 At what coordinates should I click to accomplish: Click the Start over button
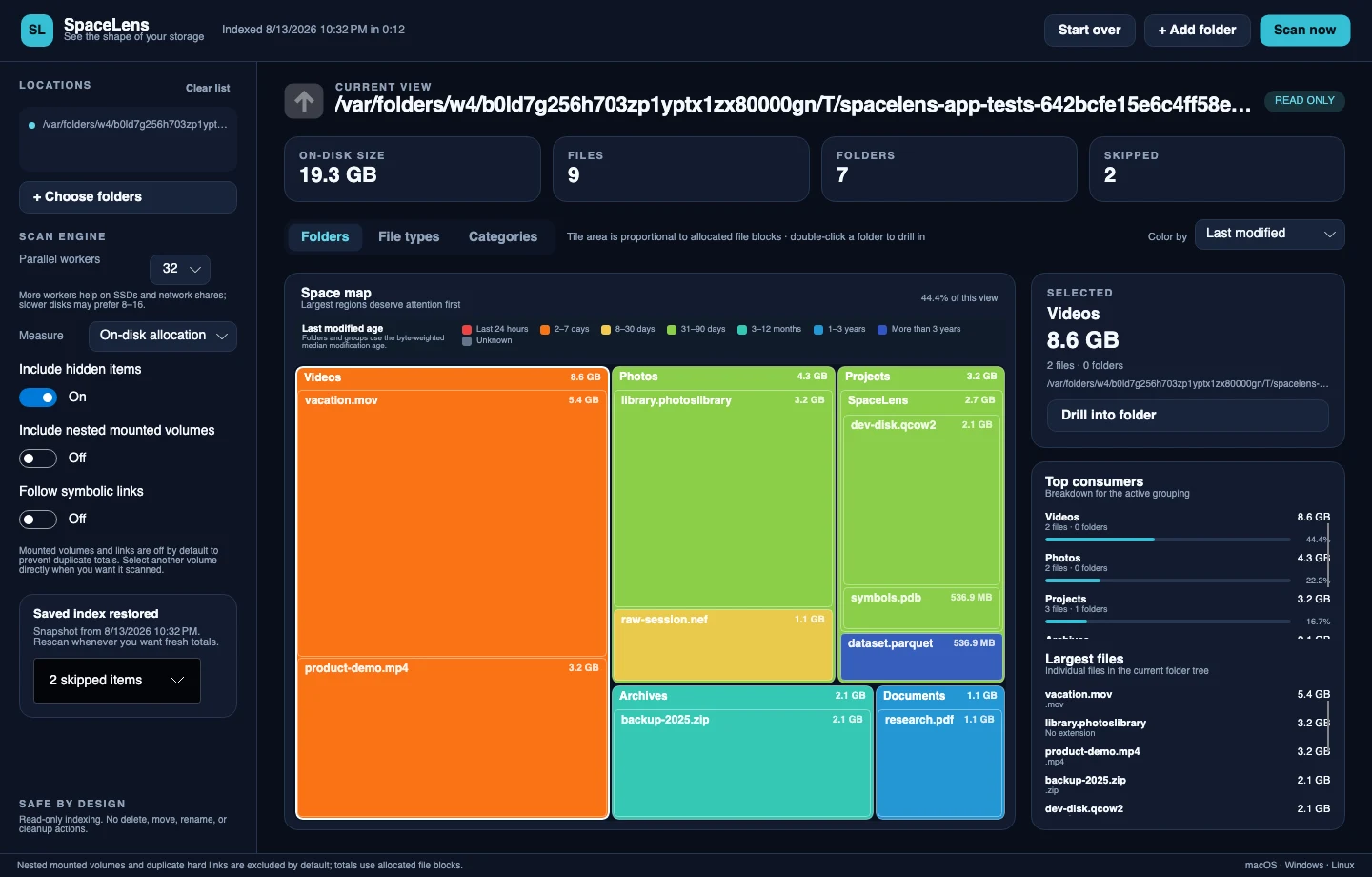pos(1090,31)
